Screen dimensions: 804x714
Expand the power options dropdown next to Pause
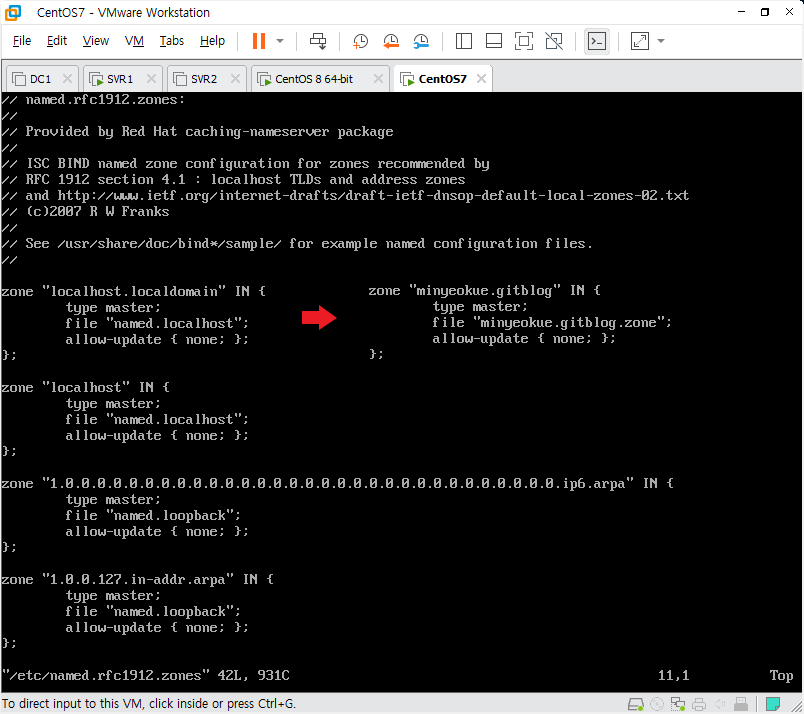click(280, 41)
